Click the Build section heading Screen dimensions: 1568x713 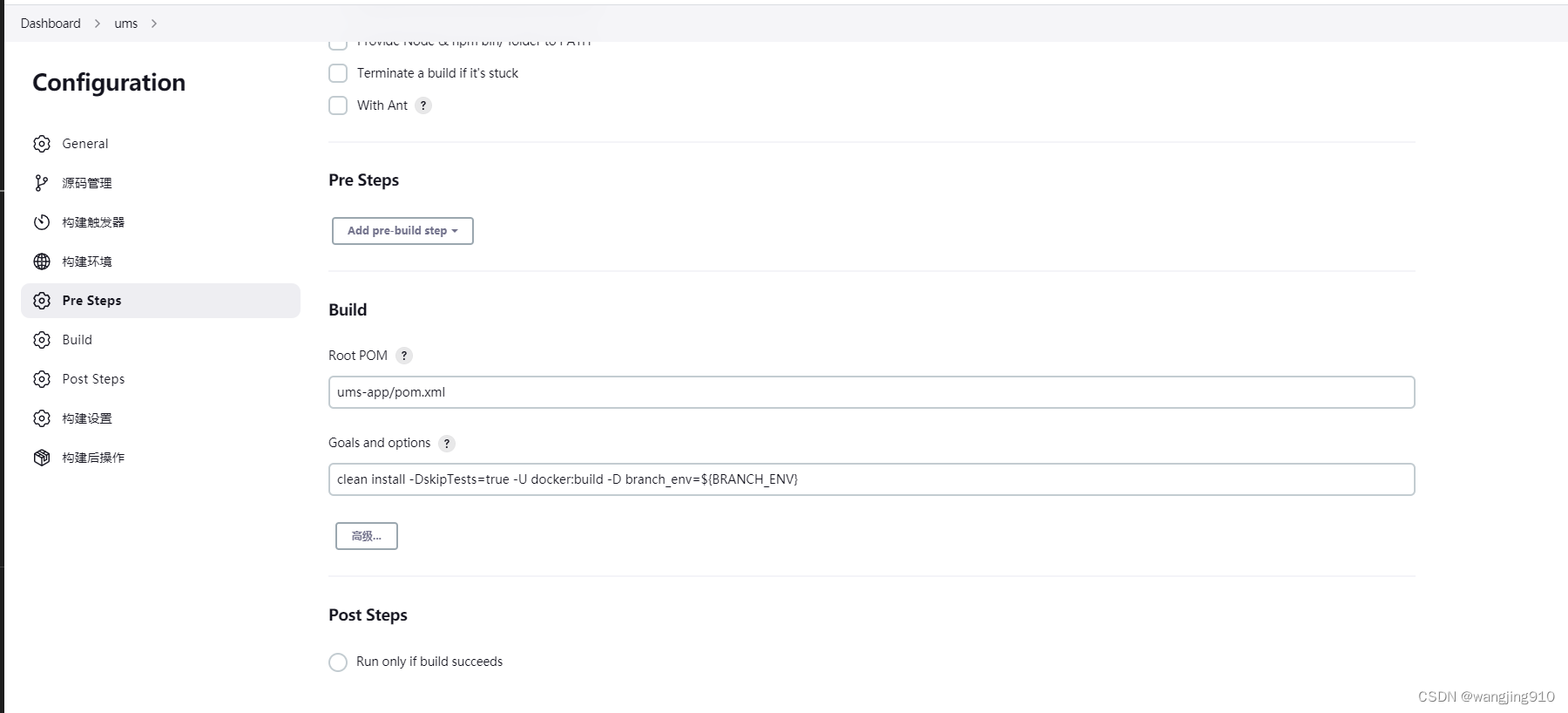348,310
